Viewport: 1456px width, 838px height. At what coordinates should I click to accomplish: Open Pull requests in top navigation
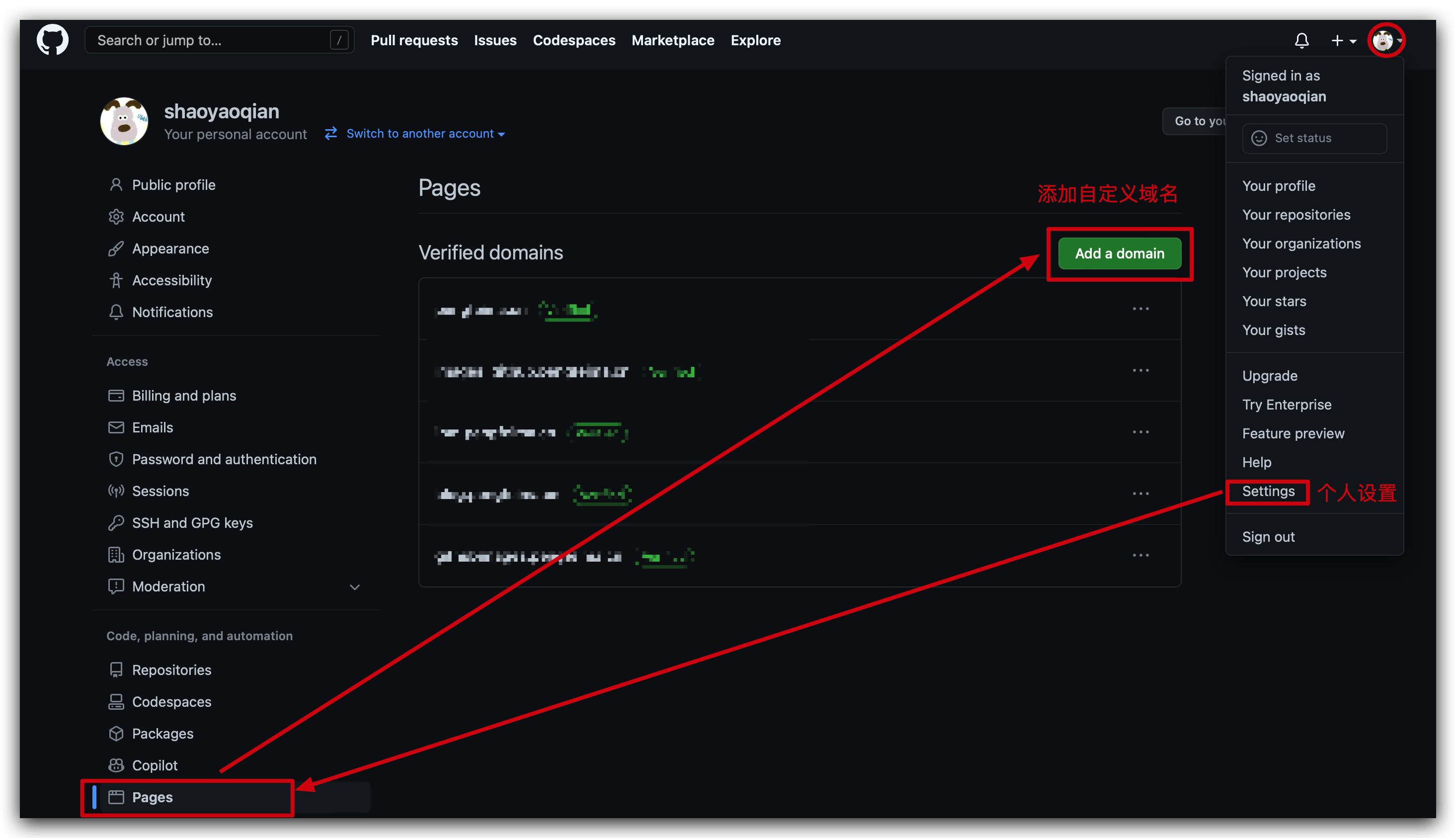(413, 40)
